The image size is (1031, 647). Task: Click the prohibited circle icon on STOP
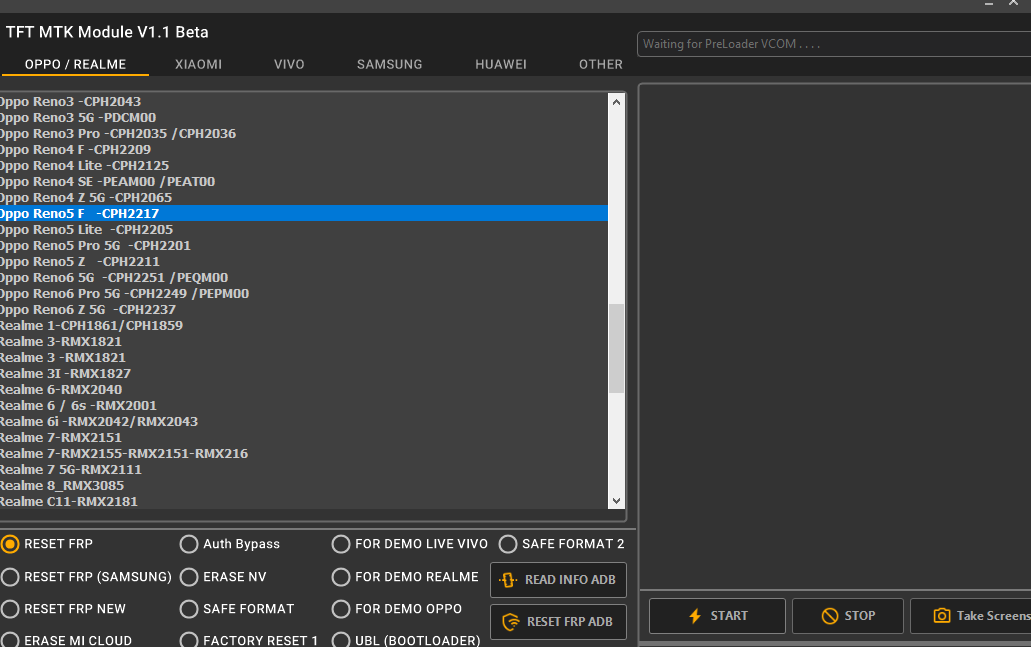[830, 616]
